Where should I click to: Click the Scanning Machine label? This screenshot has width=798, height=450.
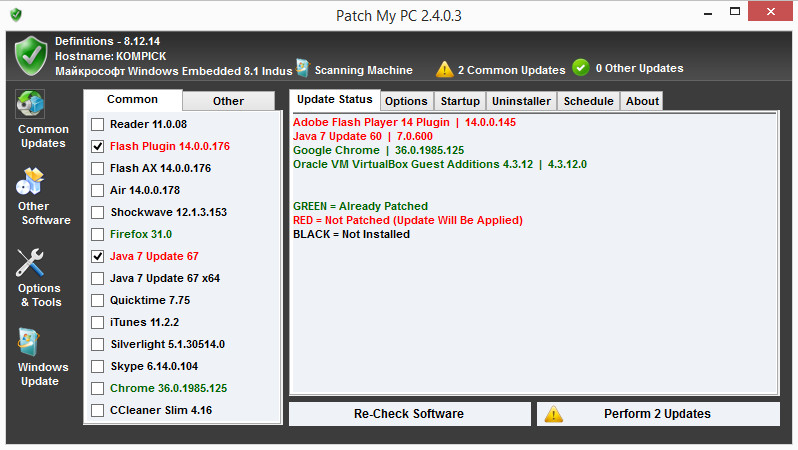pyautogui.click(x=363, y=70)
